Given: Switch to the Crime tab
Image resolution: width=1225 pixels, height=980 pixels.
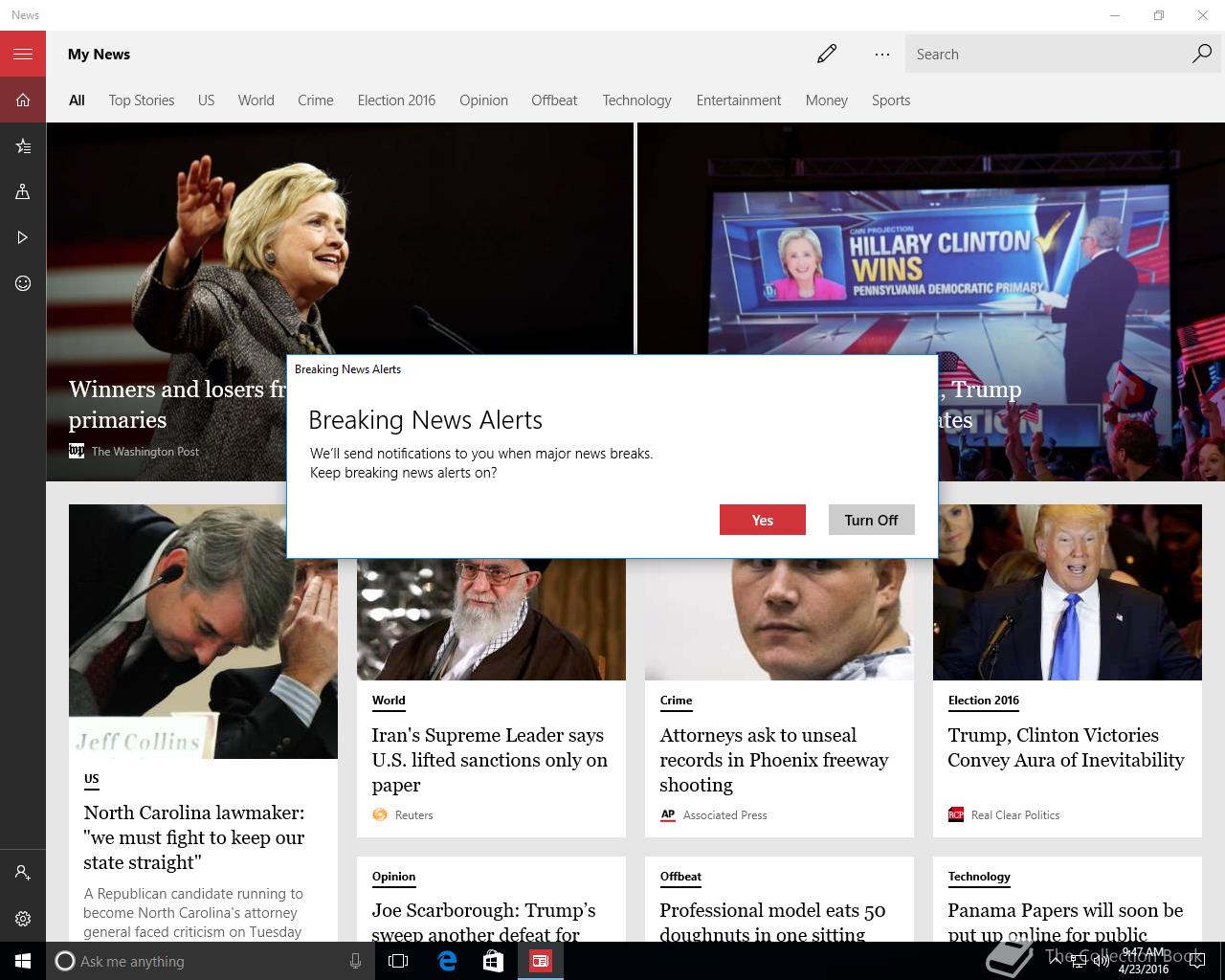Looking at the screenshot, I should pos(315,100).
